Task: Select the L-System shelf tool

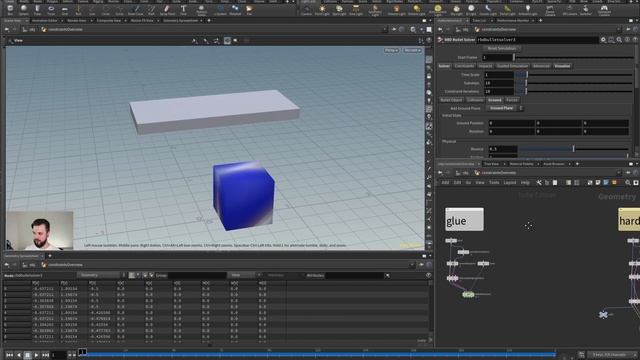Action: point(220,10)
